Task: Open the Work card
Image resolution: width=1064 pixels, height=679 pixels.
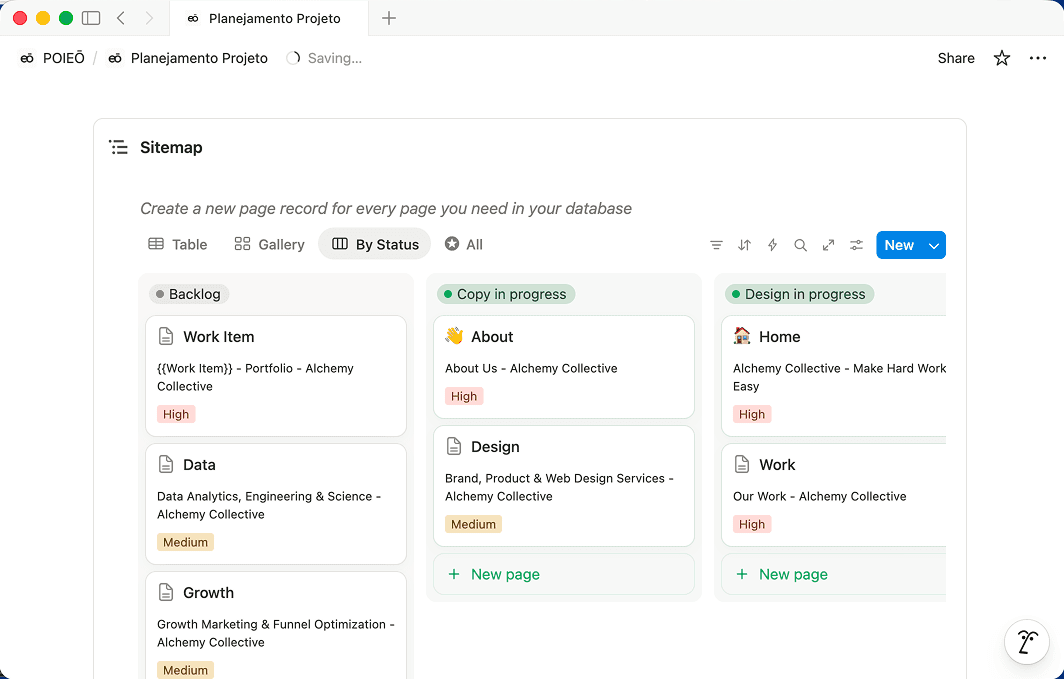Action: [x=834, y=495]
